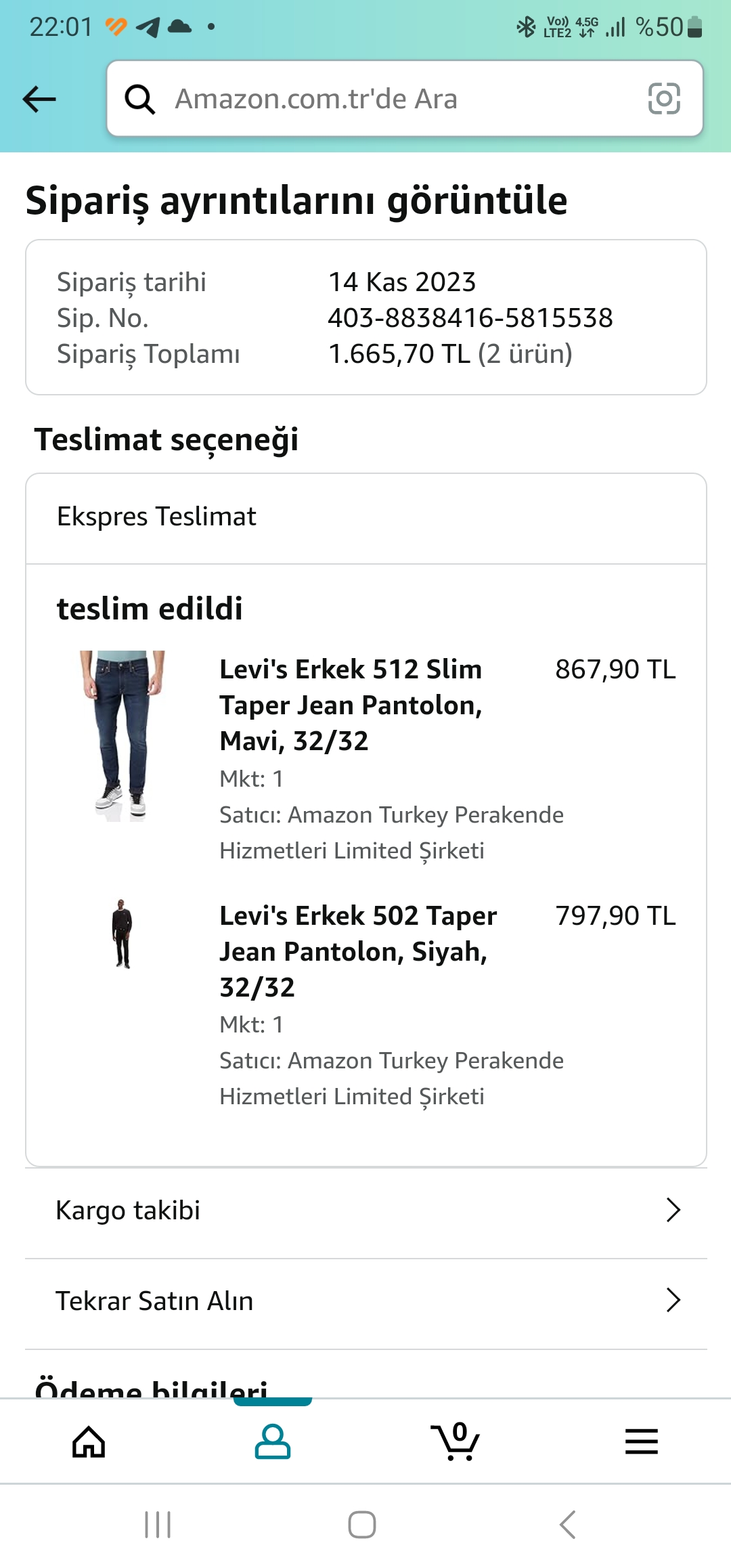This screenshot has width=731, height=1568.
Task: Open the account profile tab
Action: pyautogui.click(x=272, y=1441)
